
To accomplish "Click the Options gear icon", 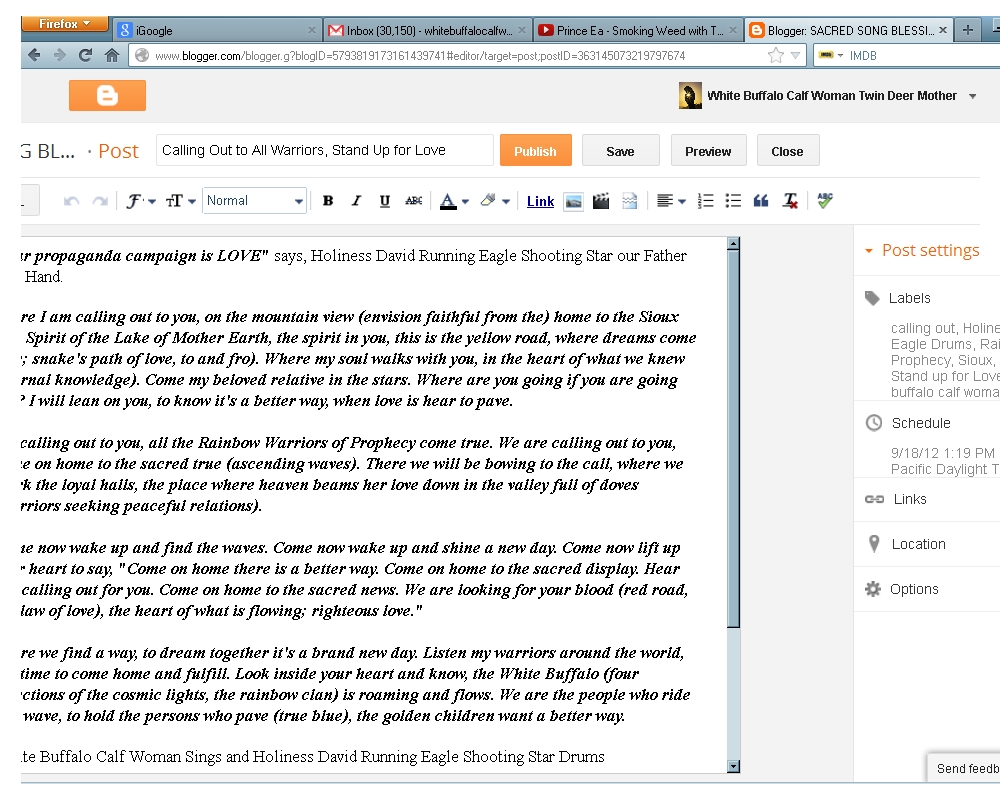I will pos(872,589).
